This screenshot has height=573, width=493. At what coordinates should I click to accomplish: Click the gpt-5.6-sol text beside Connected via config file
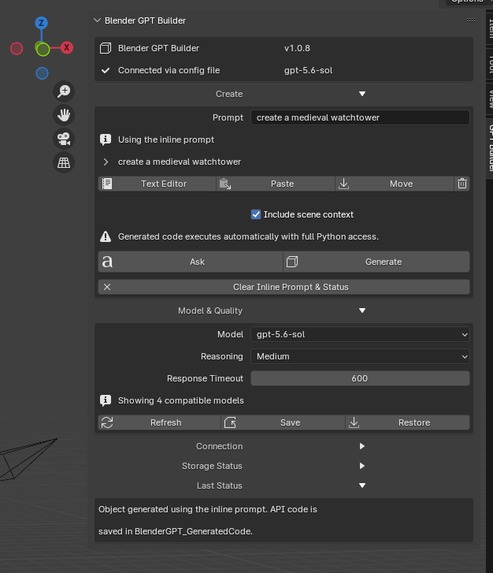click(x=308, y=70)
